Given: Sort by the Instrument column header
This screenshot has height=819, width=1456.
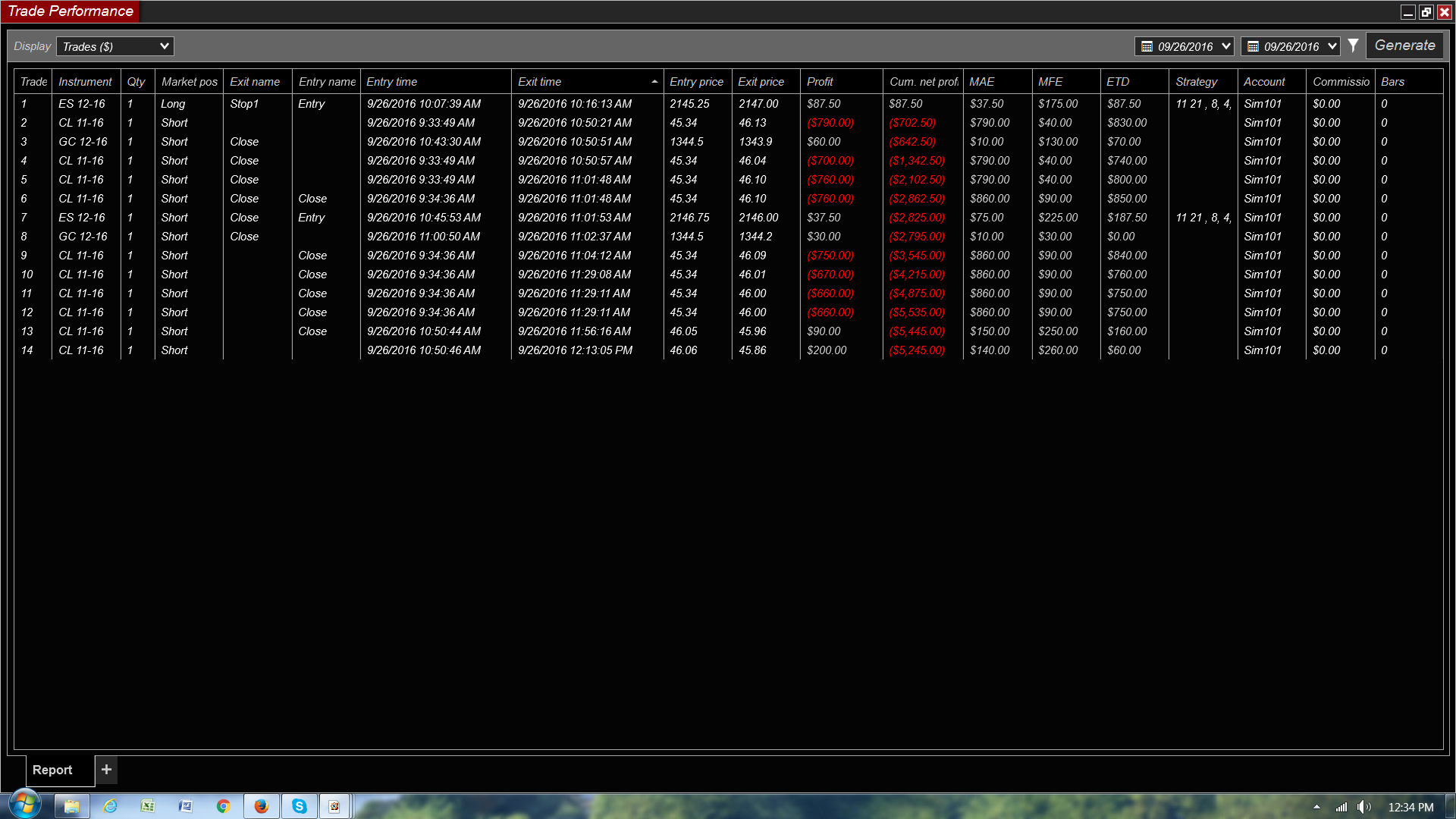Looking at the screenshot, I should 85,82.
